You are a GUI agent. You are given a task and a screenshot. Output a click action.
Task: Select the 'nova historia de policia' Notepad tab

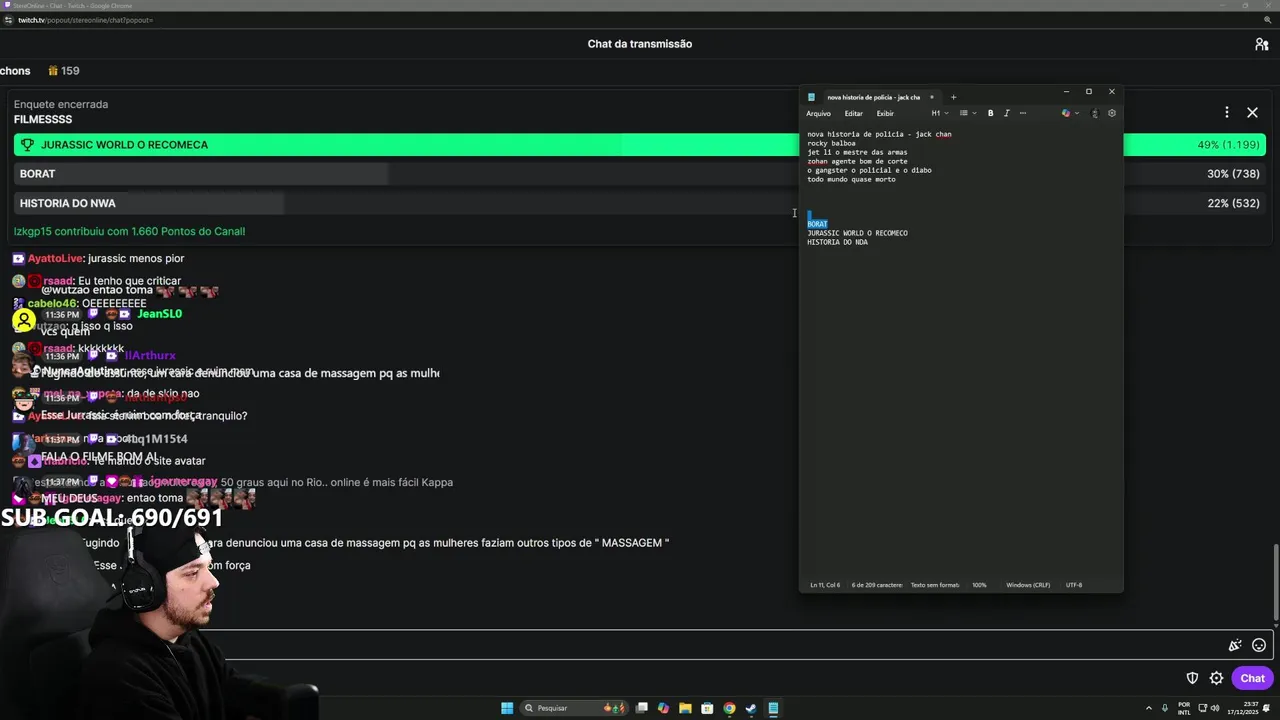tap(872, 97)
